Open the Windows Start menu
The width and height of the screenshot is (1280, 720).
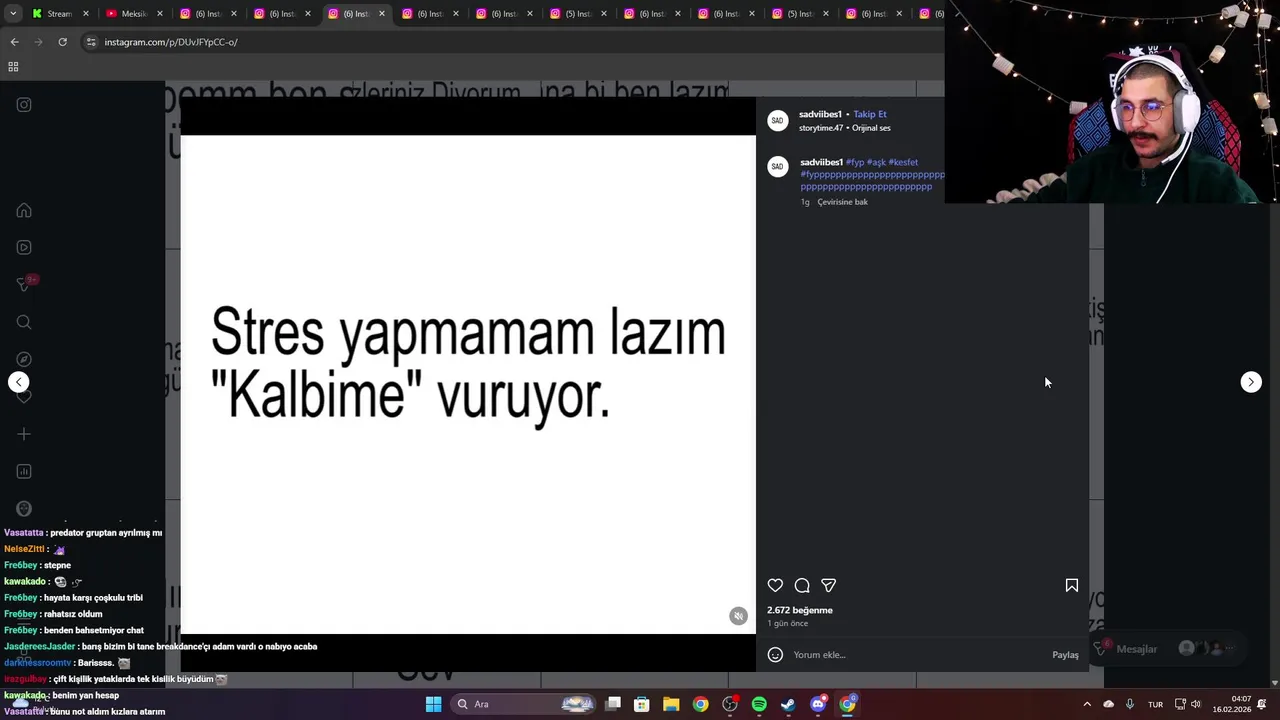pos(433,704)
